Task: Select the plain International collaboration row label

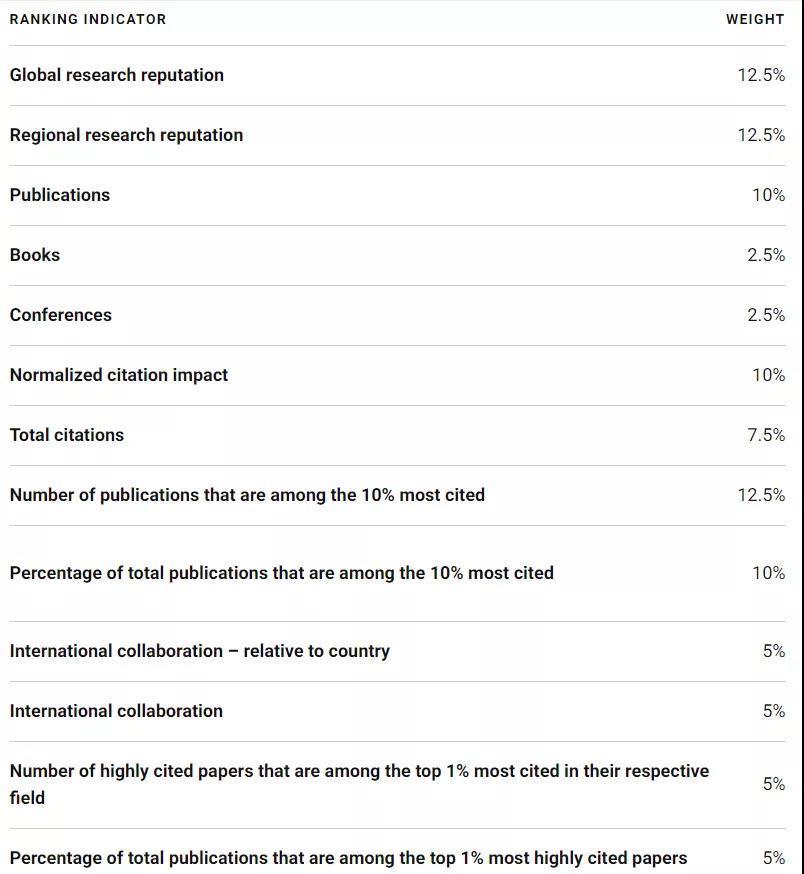Action: click(x=116, y=711)
